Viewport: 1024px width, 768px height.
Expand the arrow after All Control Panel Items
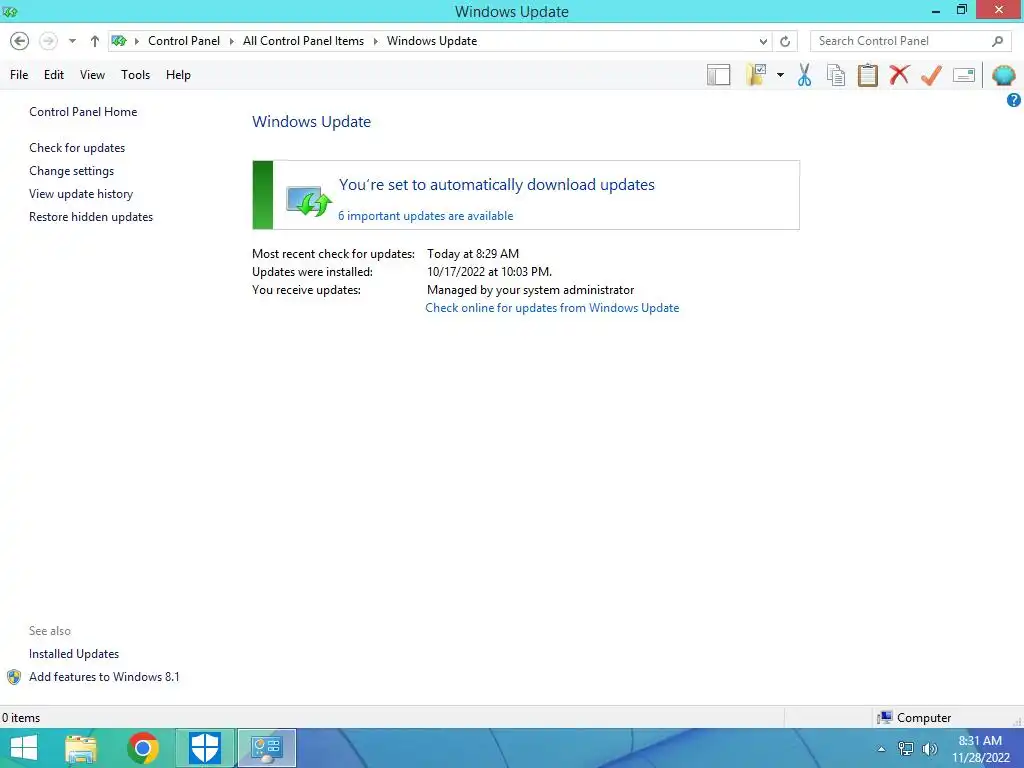376,41
